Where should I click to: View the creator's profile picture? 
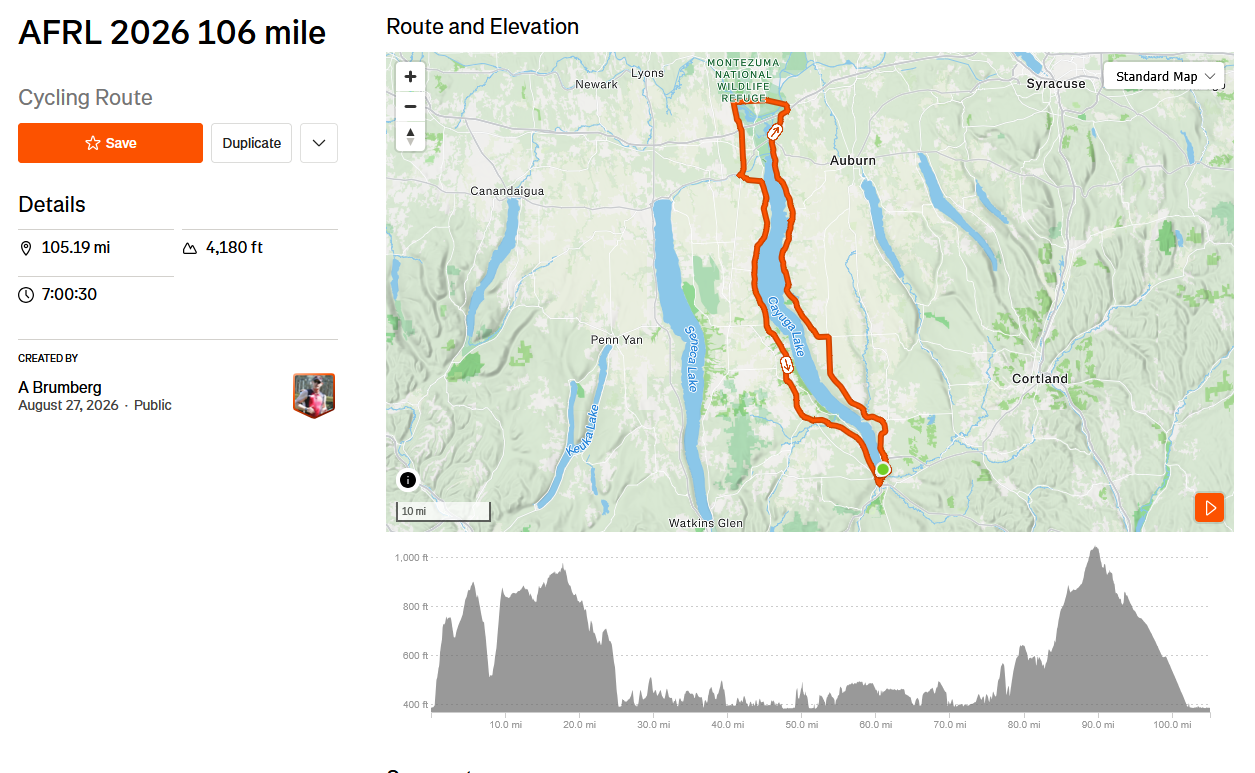click(314, 395)
